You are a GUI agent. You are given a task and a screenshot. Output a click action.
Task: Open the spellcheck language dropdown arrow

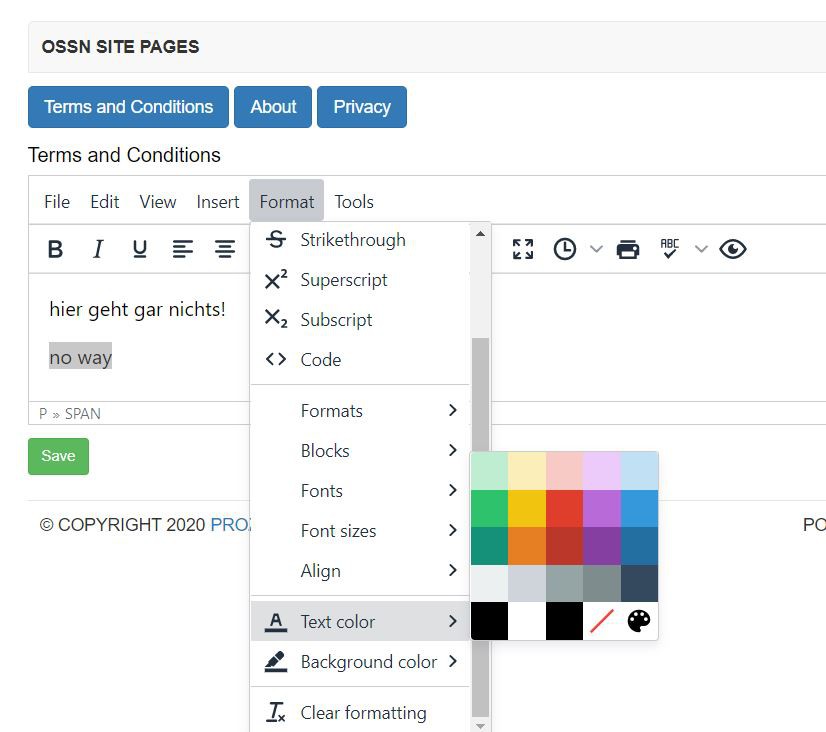pos(701,249)
